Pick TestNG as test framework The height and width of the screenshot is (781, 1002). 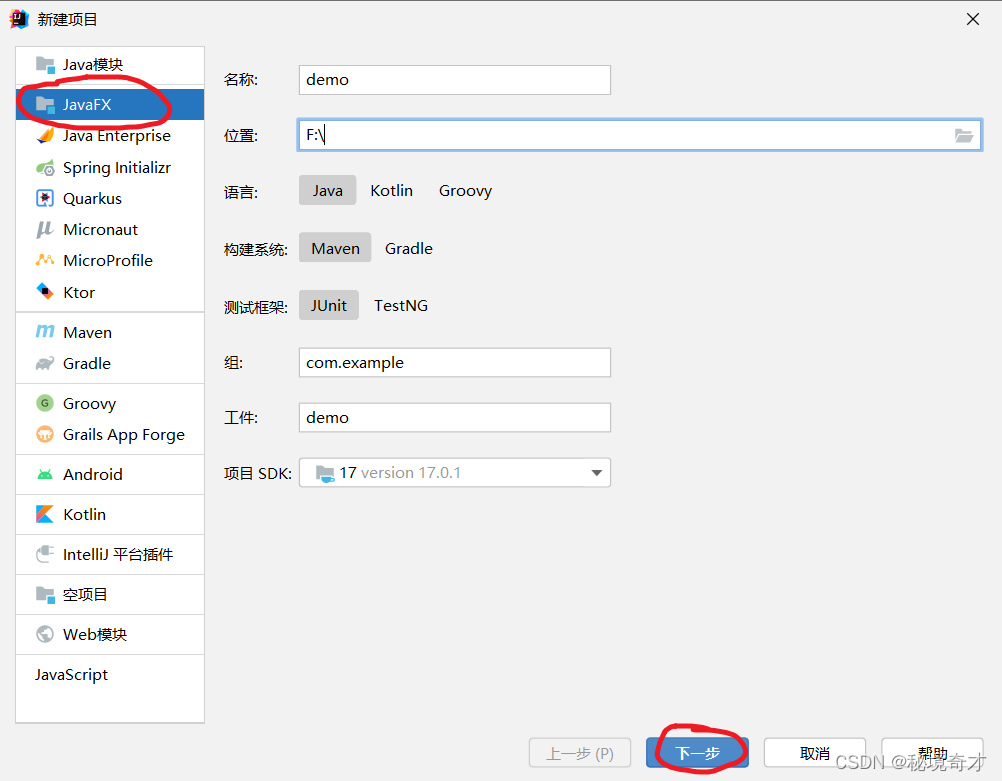(x=401, y=305)
